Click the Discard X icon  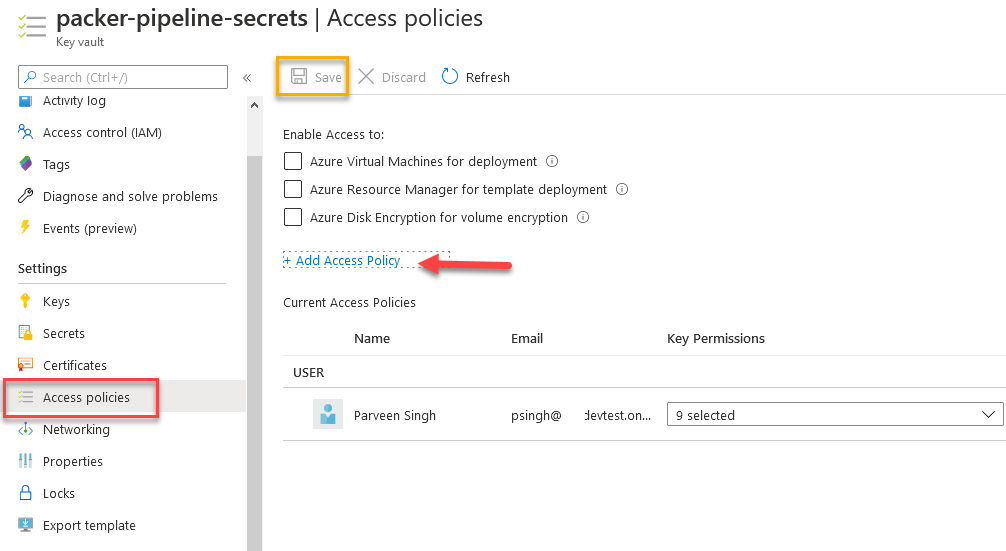[366, 77]
